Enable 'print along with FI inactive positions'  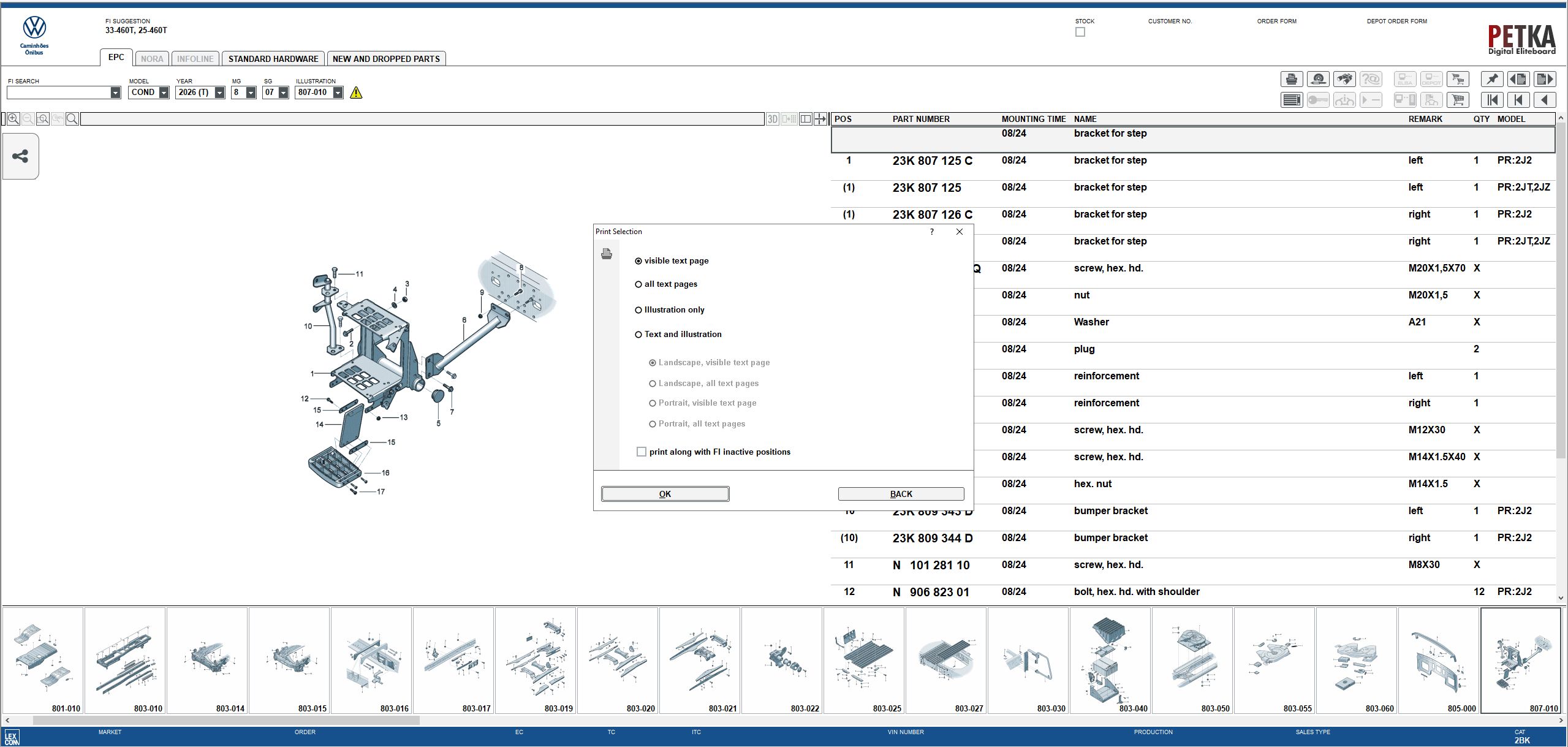(x=642, y=452)
